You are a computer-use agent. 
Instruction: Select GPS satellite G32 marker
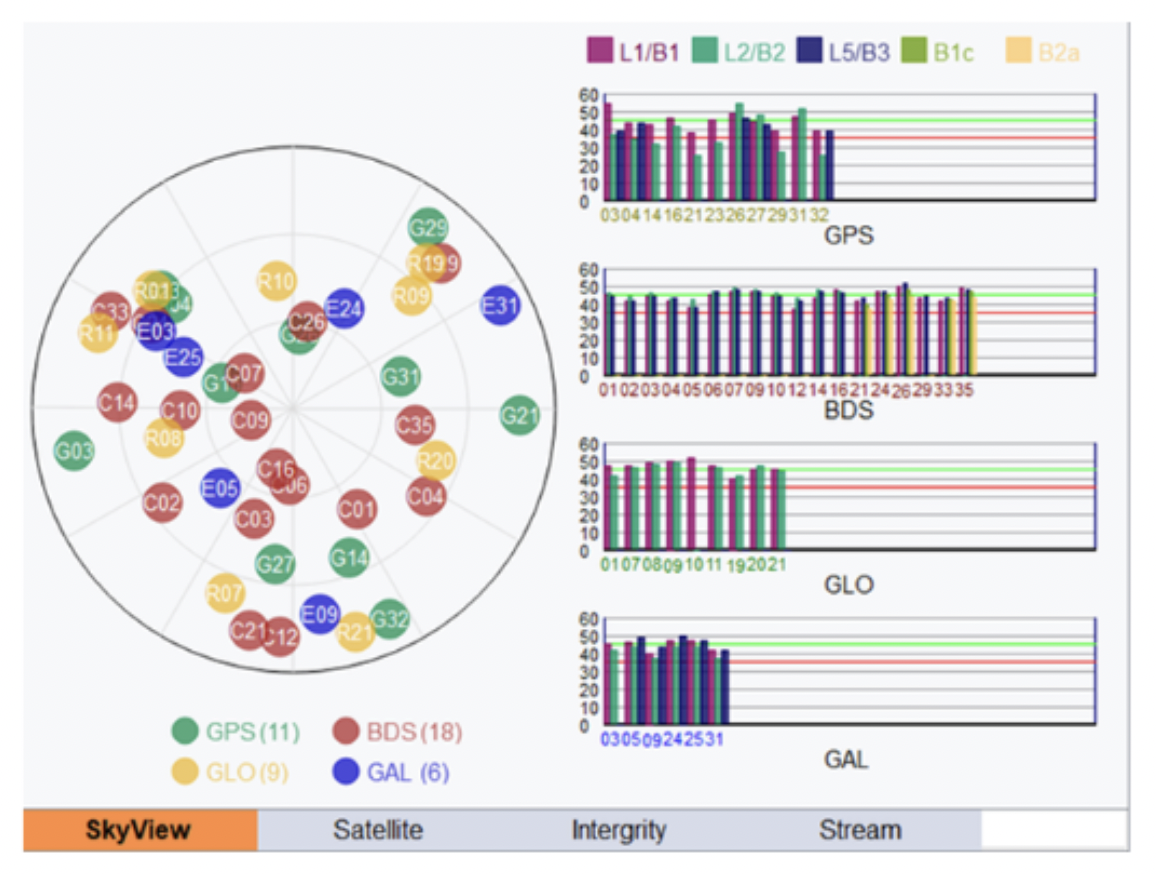coord(389,619)
